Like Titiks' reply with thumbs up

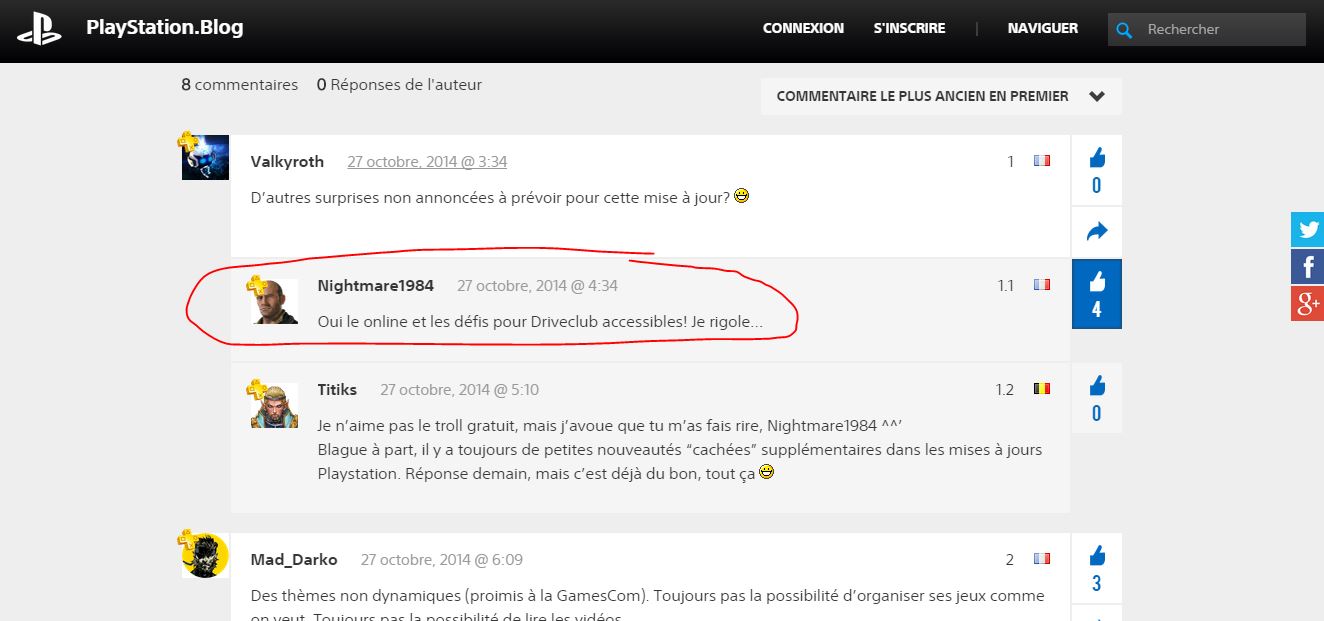pyautogui.click(x=1097, y=398)
